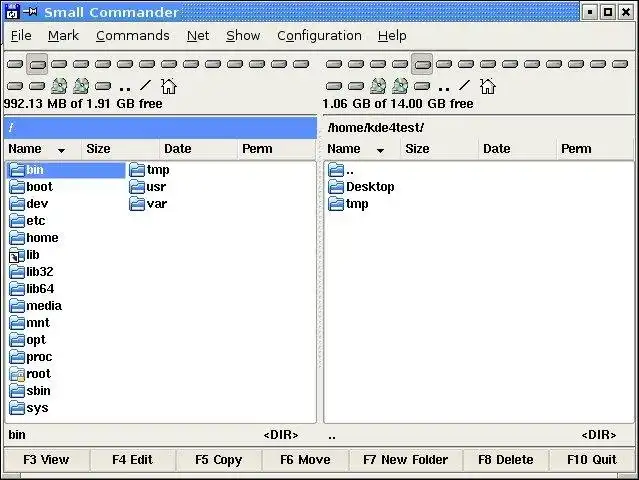Jump to root via right panel slash button
The image size is (639, 480).
(465, 86)
